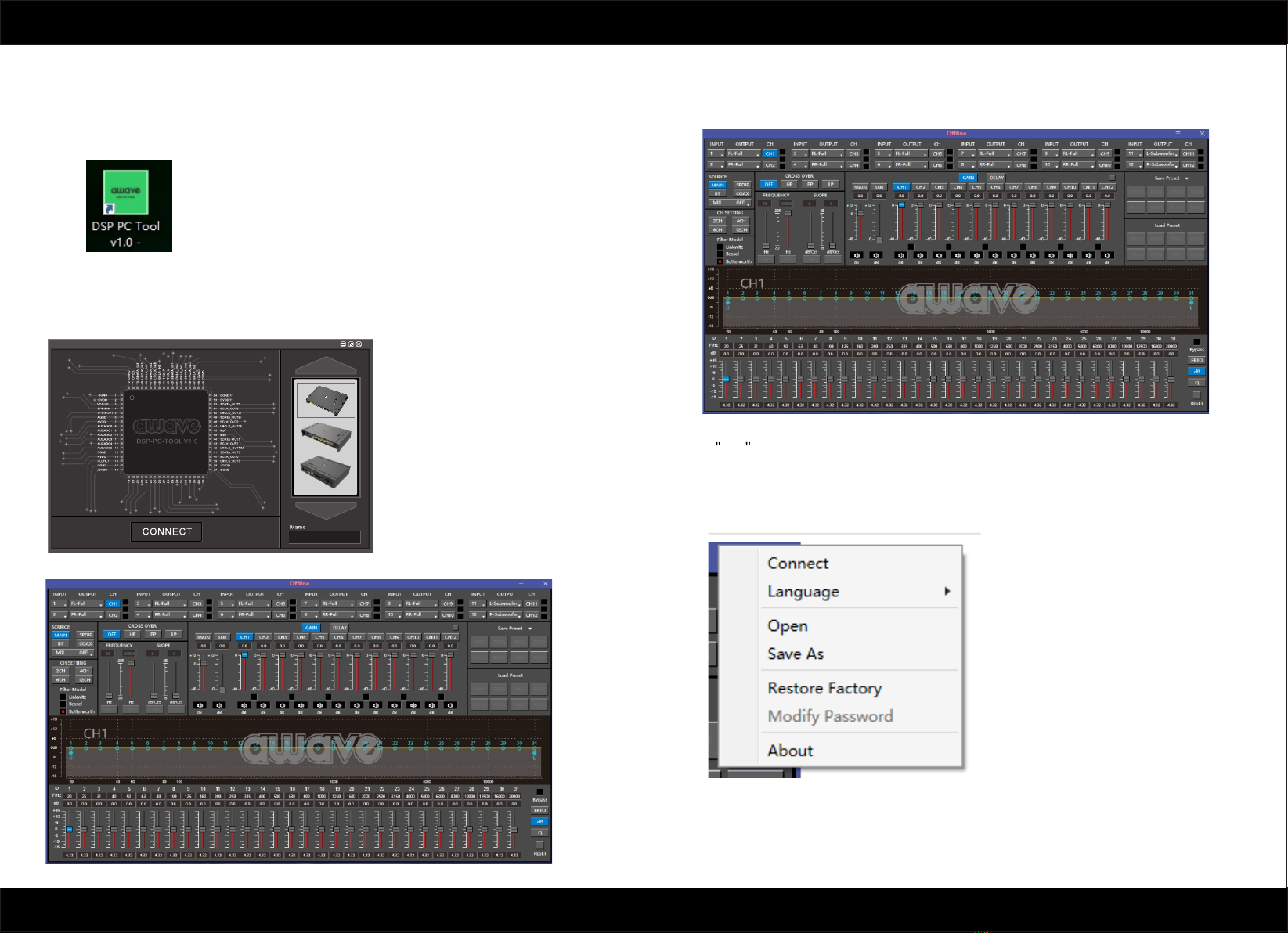Open Save Preset dropdown in upper-right window
This screenshot has width=1288, height=933.
tap(1186, 178)
